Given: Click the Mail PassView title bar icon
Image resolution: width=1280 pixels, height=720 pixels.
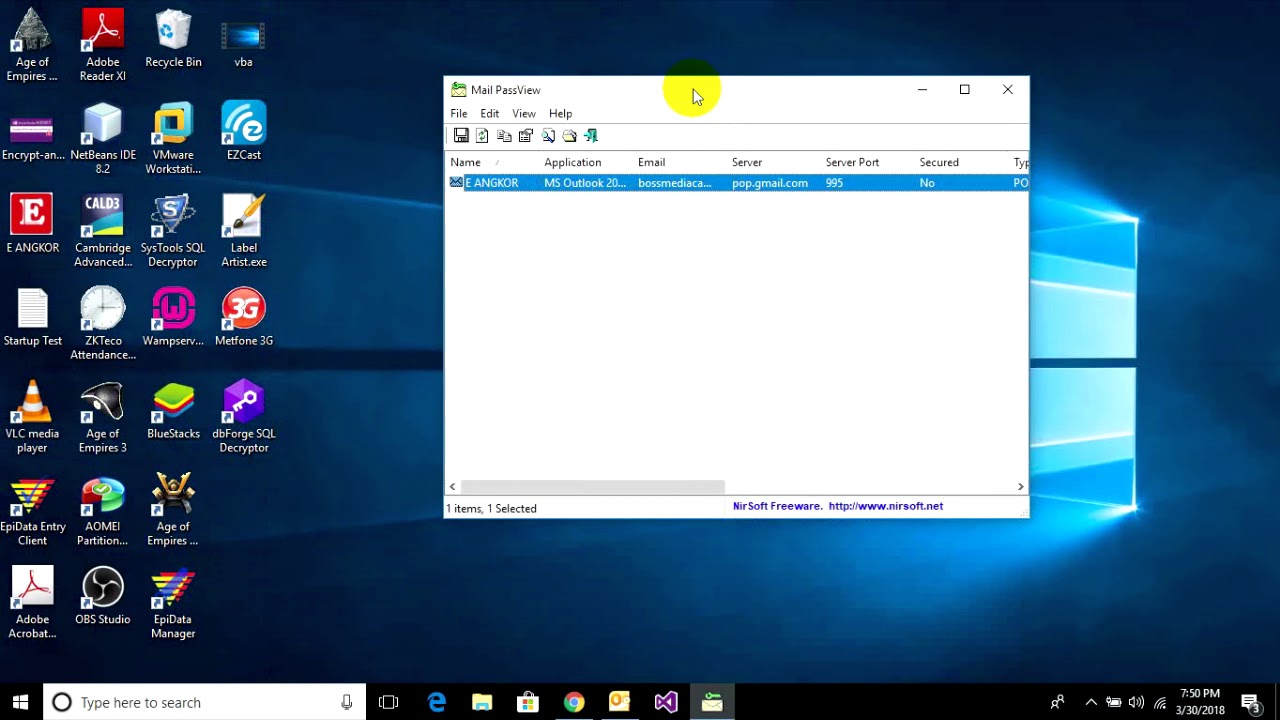Looking at the screenshot, I should pyautogui.click(x=458, y=90).
